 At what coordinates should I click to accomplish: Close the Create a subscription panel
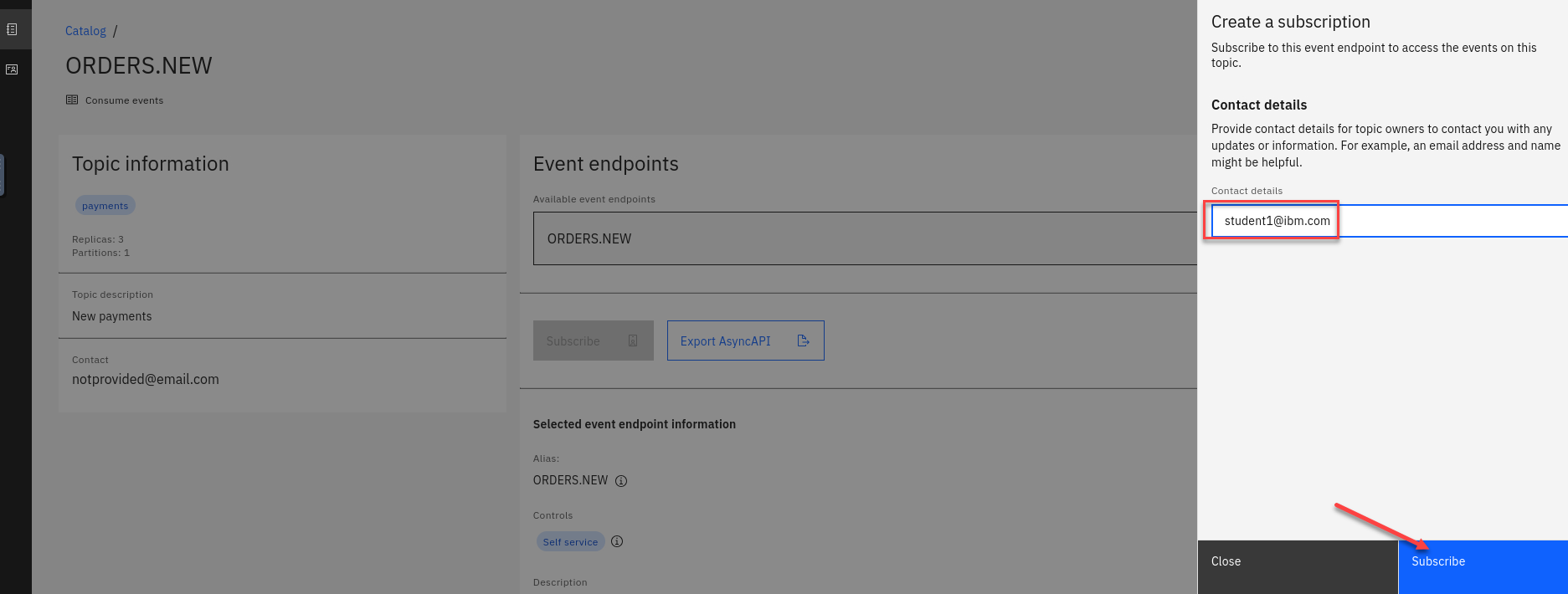[1297, 561]
